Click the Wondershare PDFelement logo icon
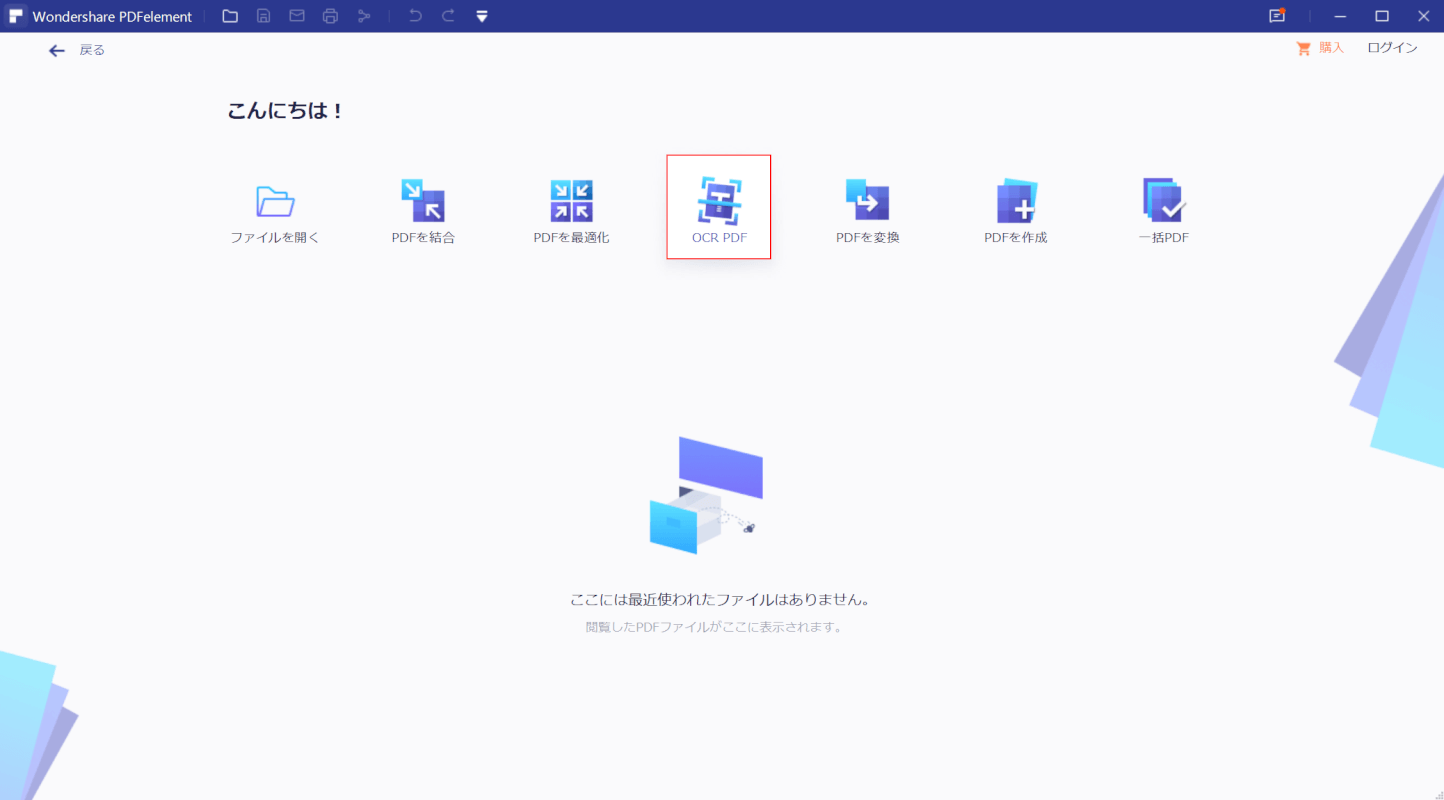 (16, 16)
